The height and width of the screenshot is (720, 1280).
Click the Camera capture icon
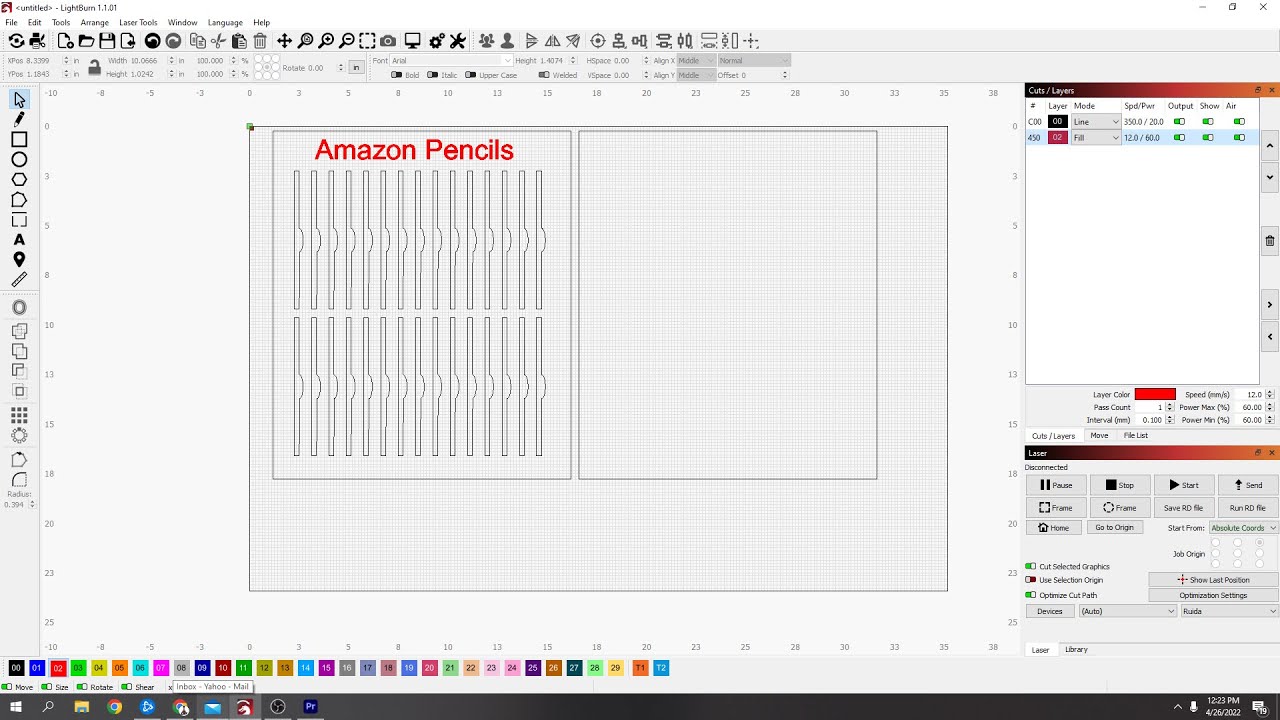point(388,41)
